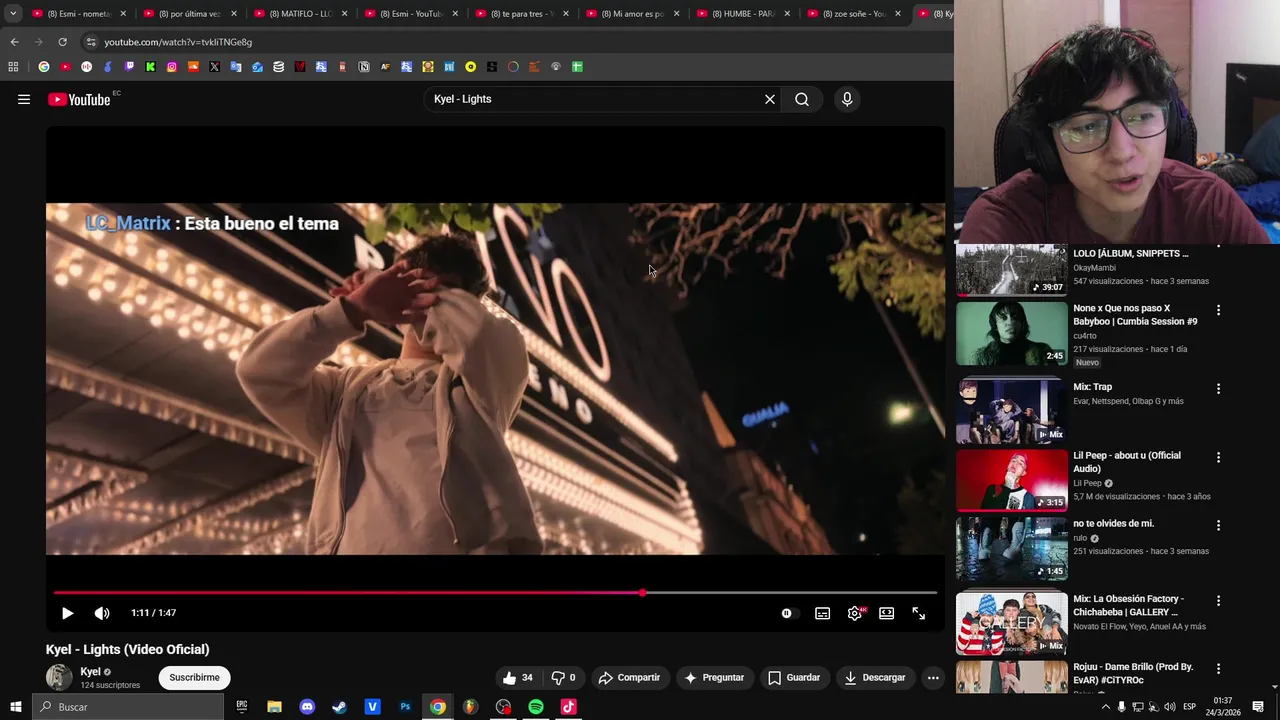Start voice search with the microphone
Screen dimensions: 1280x720
point(847,99)
